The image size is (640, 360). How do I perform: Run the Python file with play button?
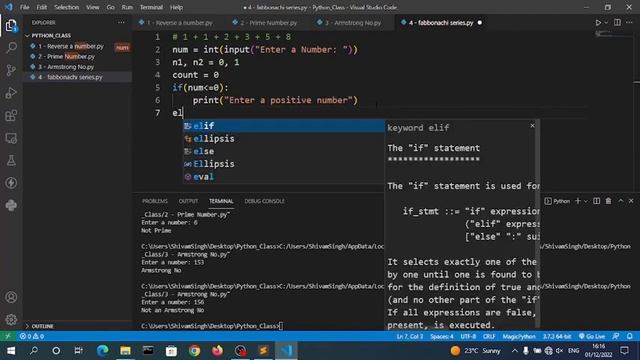click(x=598, y=23)
